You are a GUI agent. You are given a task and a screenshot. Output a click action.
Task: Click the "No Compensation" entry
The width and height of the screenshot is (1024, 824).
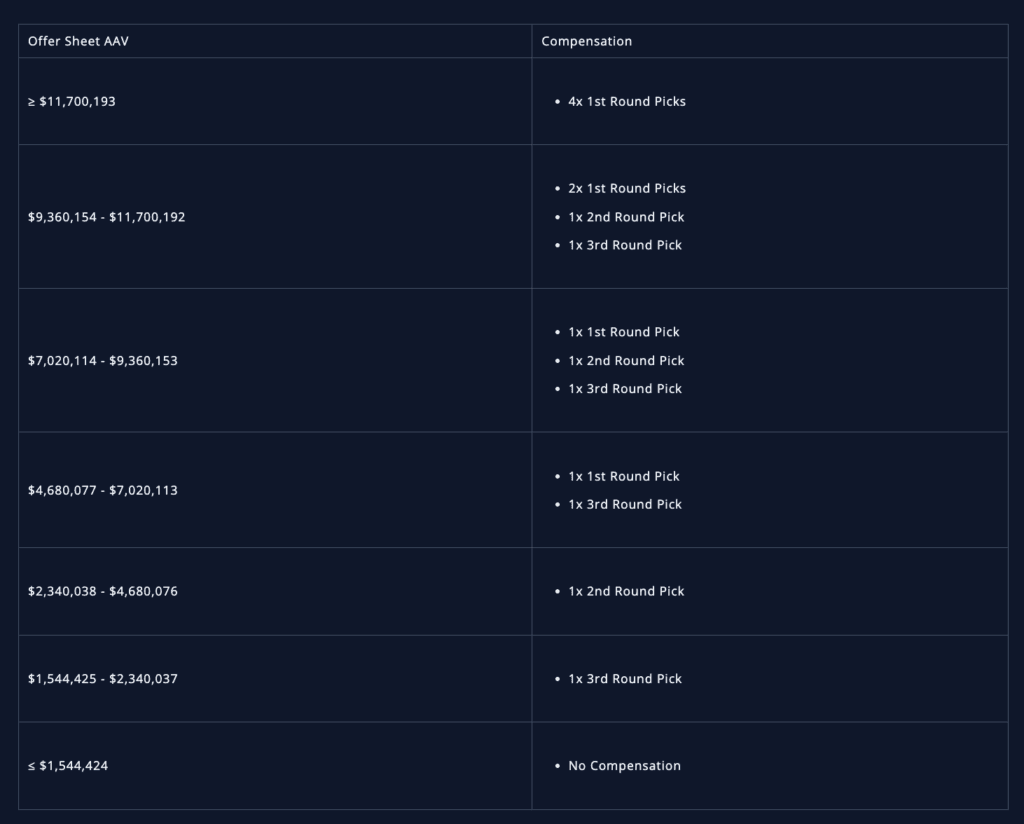click(624, 766)
